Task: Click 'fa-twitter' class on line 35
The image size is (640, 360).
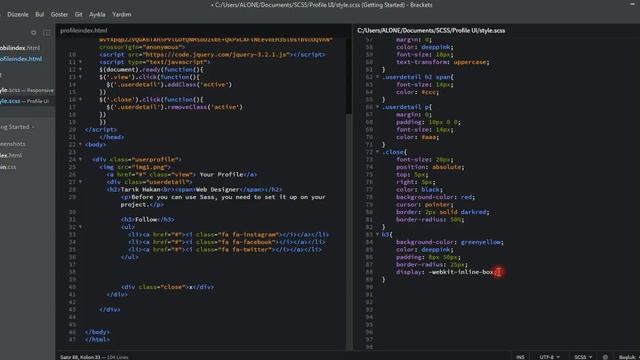Action: coord(251,249)
